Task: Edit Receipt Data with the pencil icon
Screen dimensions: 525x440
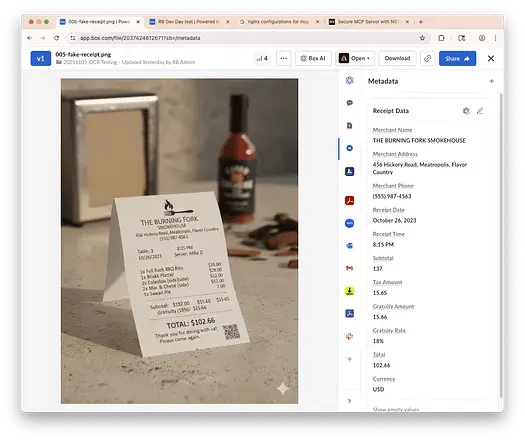Action: point(479,111)
